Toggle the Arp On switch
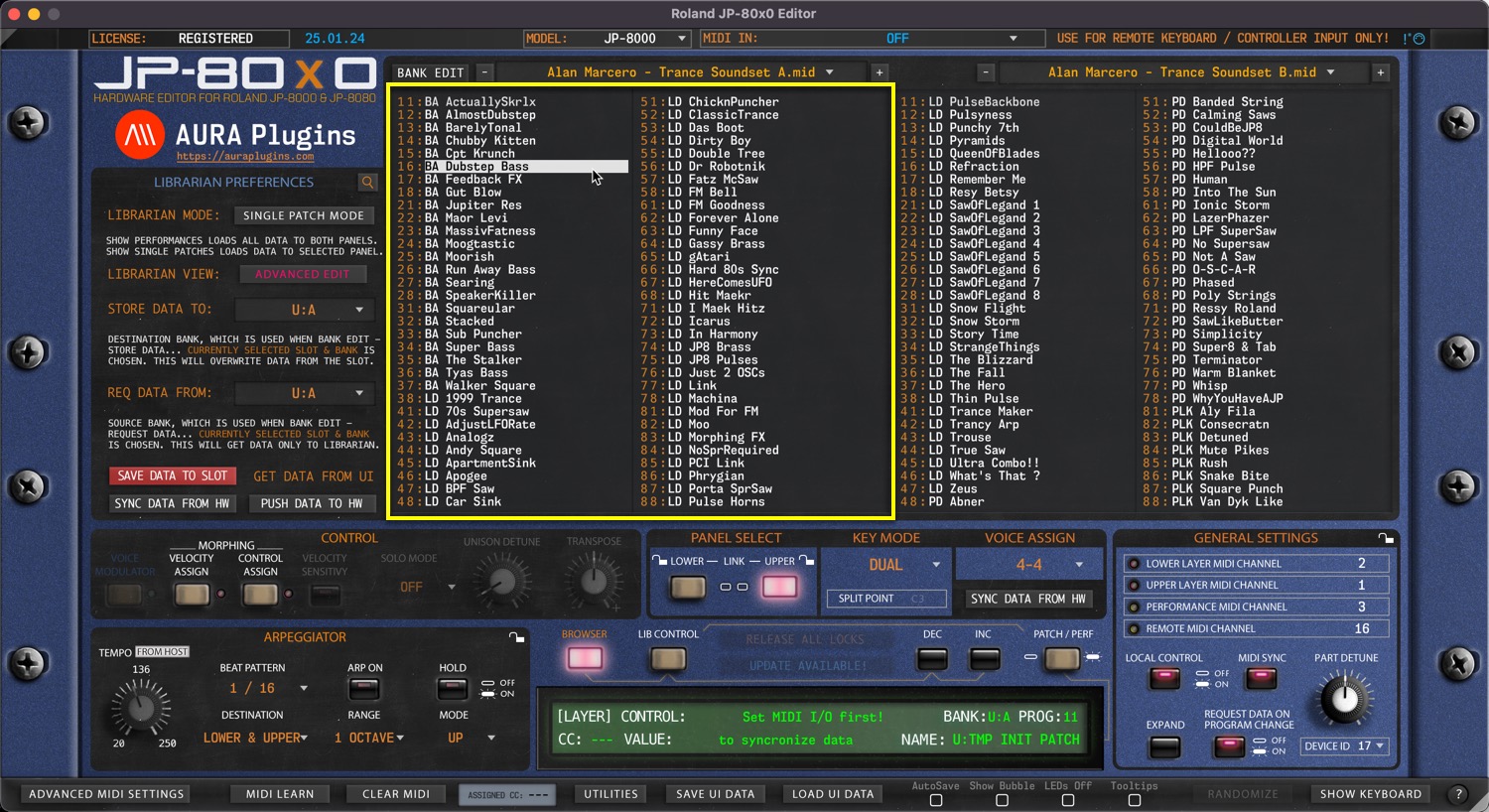The width and height of the screenshot is (1489, 812). click(x=364, y=688)
